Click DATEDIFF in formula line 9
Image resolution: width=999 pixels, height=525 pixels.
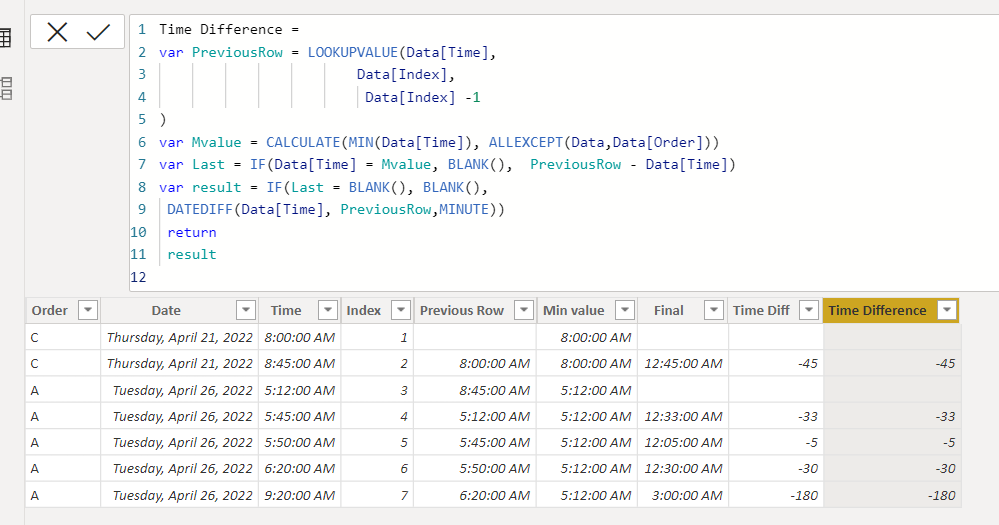click(199, 209)
